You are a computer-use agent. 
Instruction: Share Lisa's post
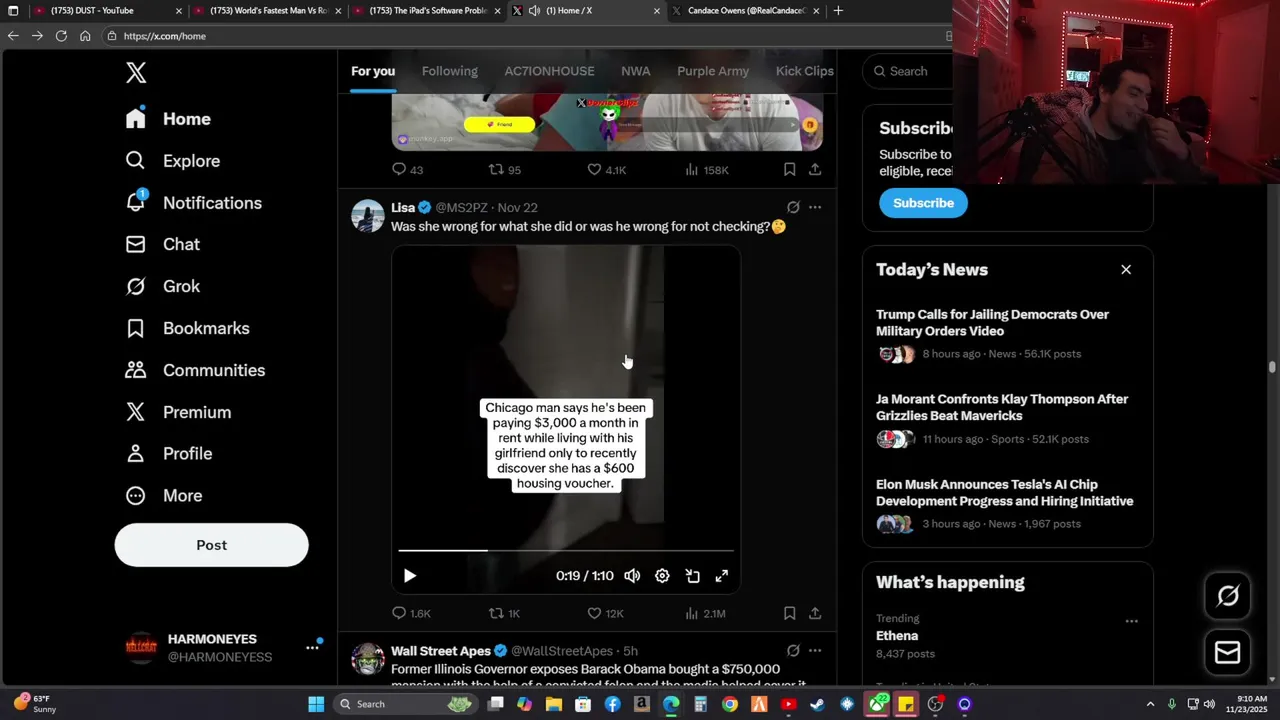click(x=815, y=613)
